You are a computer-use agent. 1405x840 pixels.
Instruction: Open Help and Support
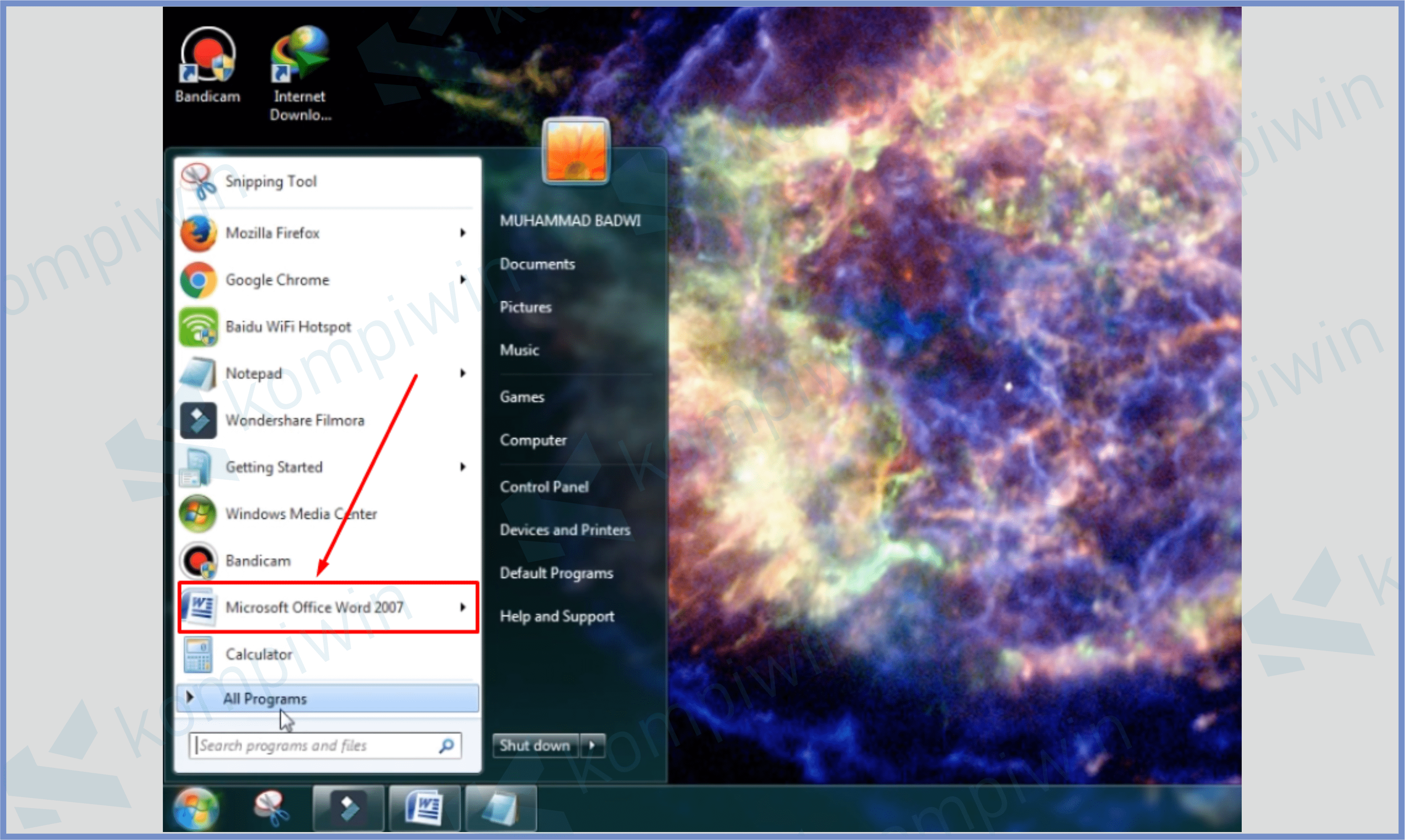pyautogui.click(x=557, y=616)
